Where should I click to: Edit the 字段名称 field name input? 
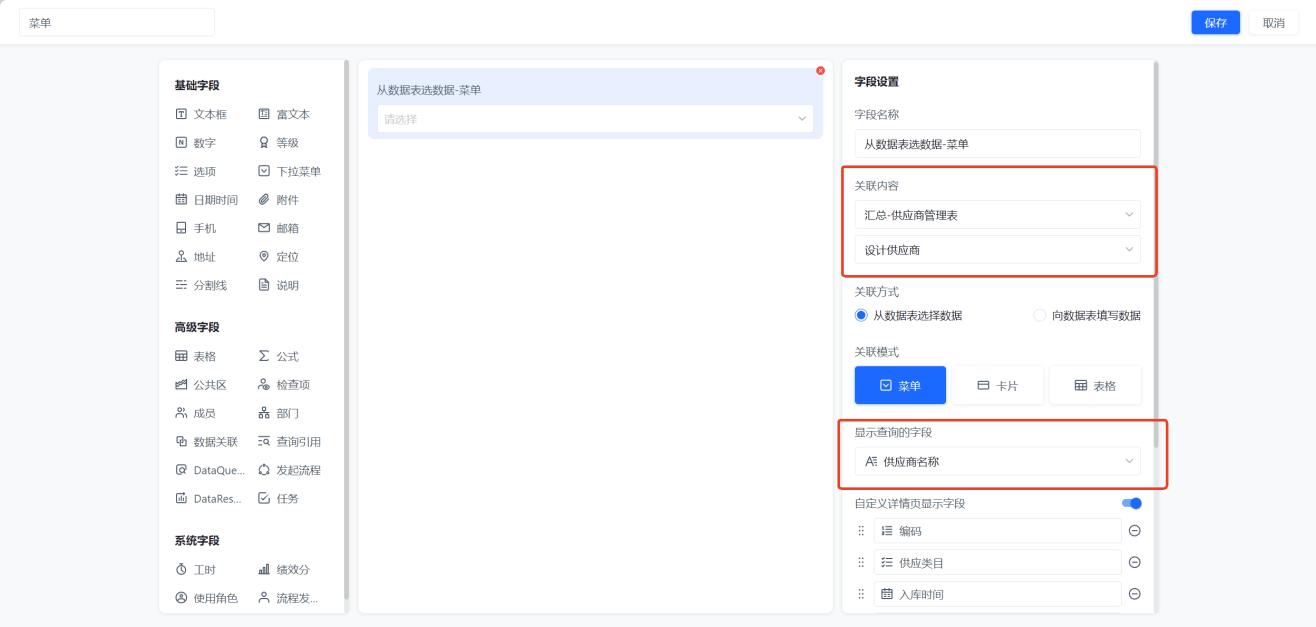click(x=997, y=144)
